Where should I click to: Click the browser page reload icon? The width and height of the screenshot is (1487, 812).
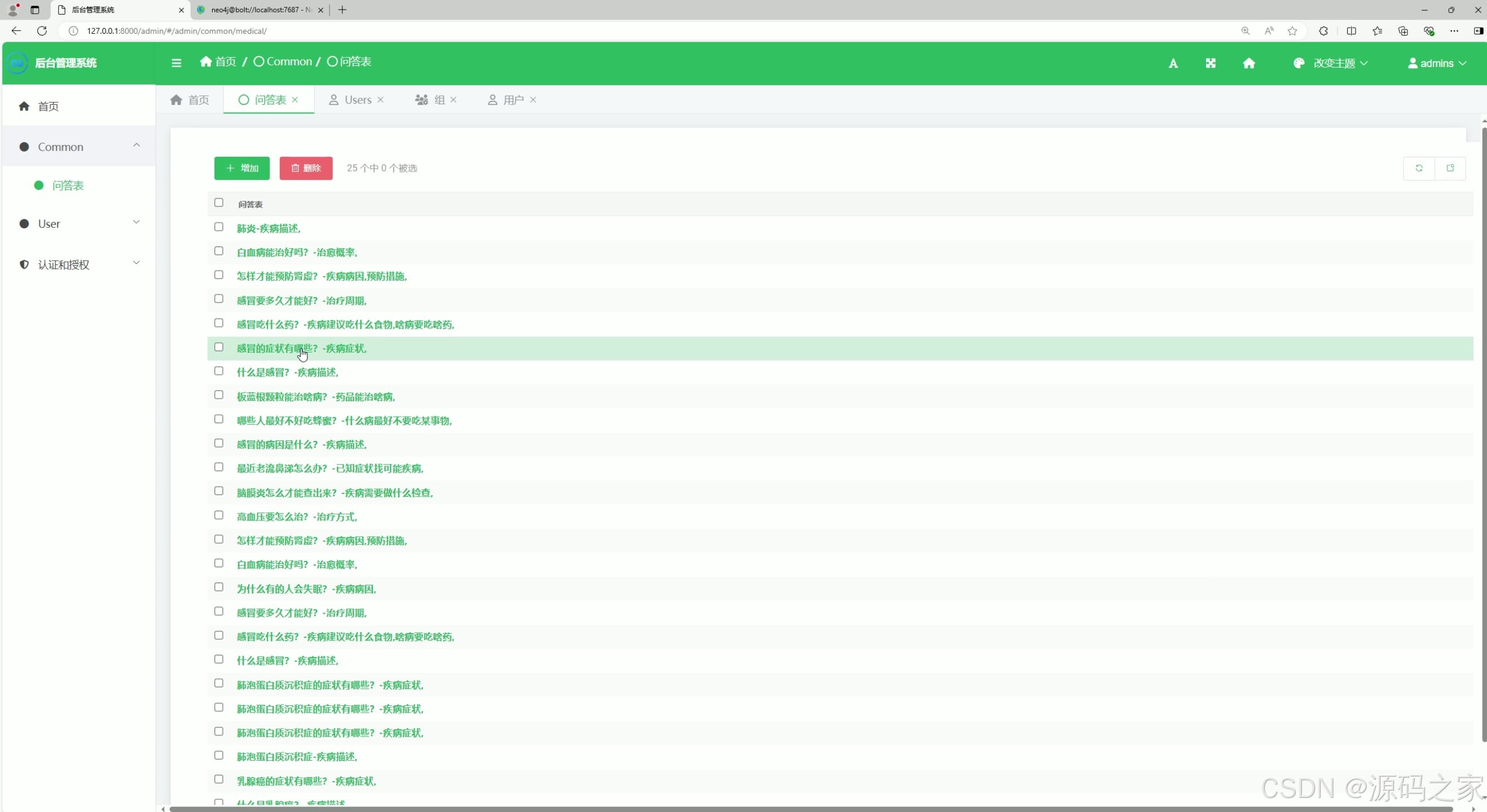click(x=42, y=31)
